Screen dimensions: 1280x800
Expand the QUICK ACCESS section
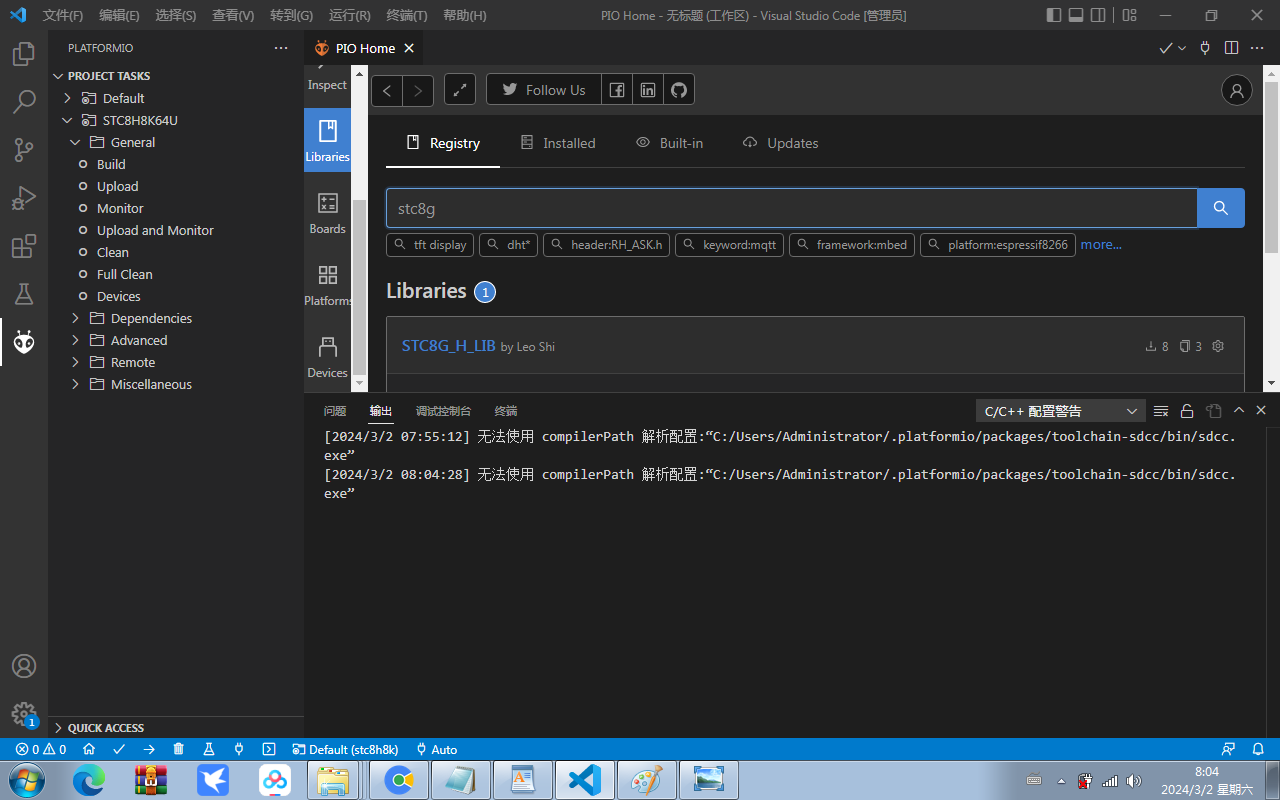(x=176, y=728)
